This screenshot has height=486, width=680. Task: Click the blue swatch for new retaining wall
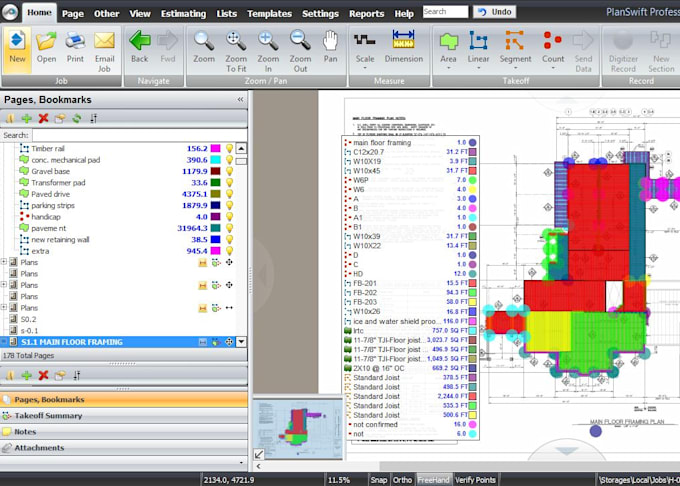click(215, 239)
